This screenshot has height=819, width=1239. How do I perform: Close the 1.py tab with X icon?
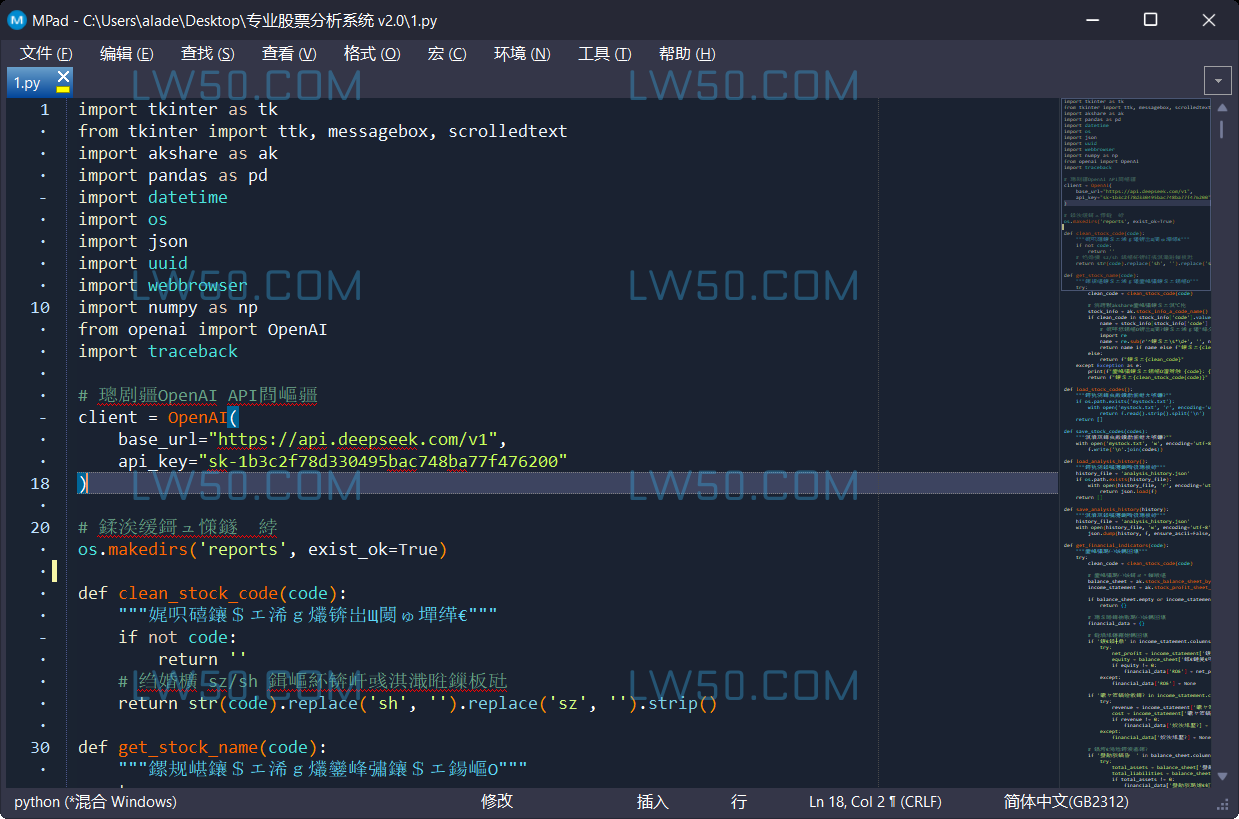63,76
